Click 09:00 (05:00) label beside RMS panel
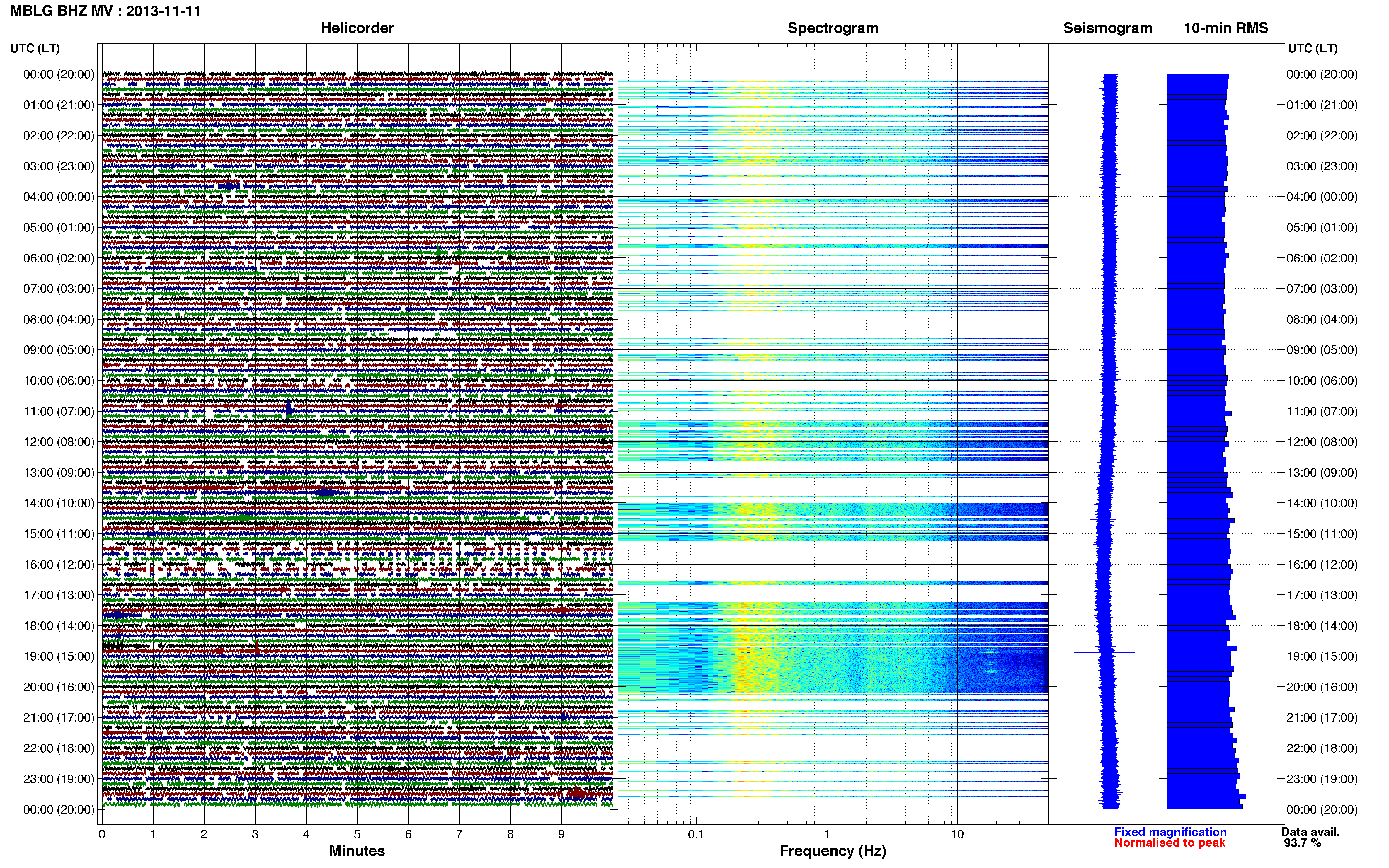 click(1322, 350)
